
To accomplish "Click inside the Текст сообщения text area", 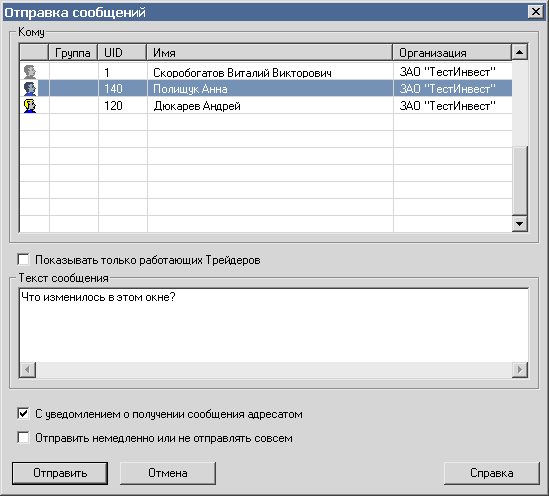I will click(274, 326).
